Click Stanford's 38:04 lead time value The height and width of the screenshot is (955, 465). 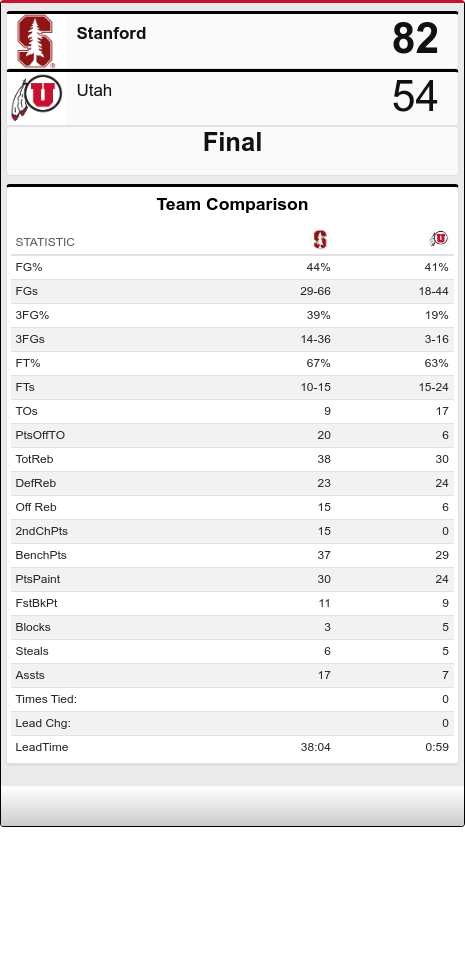[316, 747]
